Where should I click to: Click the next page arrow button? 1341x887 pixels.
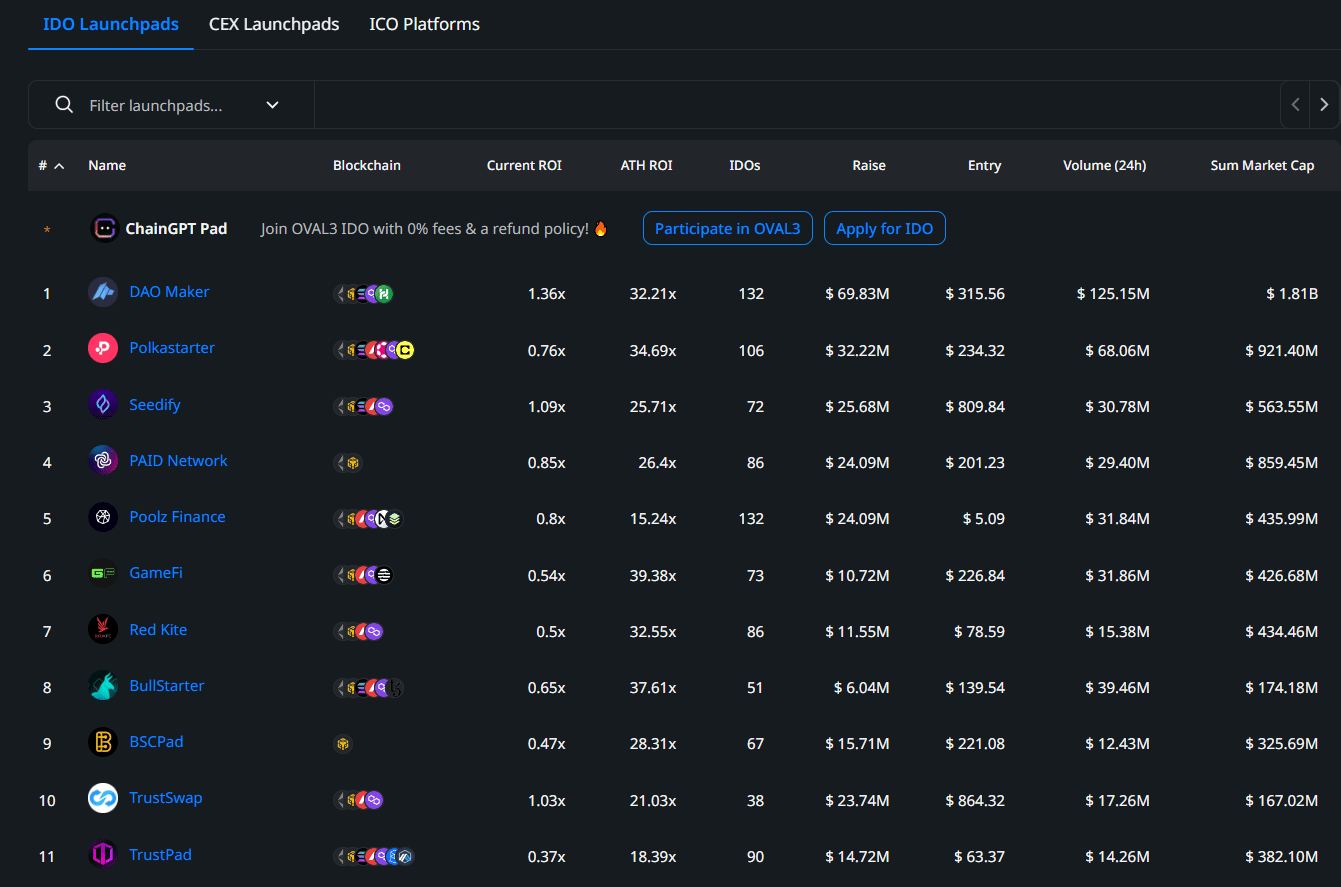1324,104
